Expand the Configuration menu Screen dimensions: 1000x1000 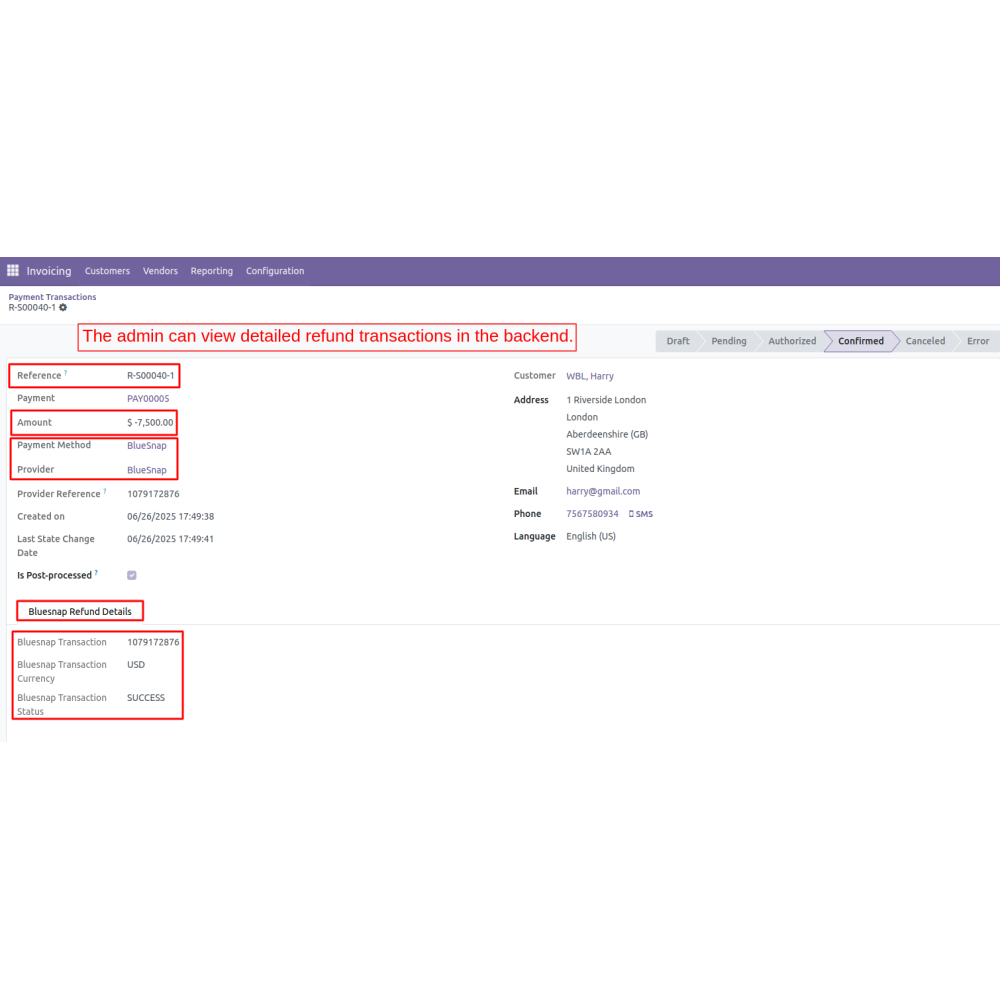(x=275, y=271)
